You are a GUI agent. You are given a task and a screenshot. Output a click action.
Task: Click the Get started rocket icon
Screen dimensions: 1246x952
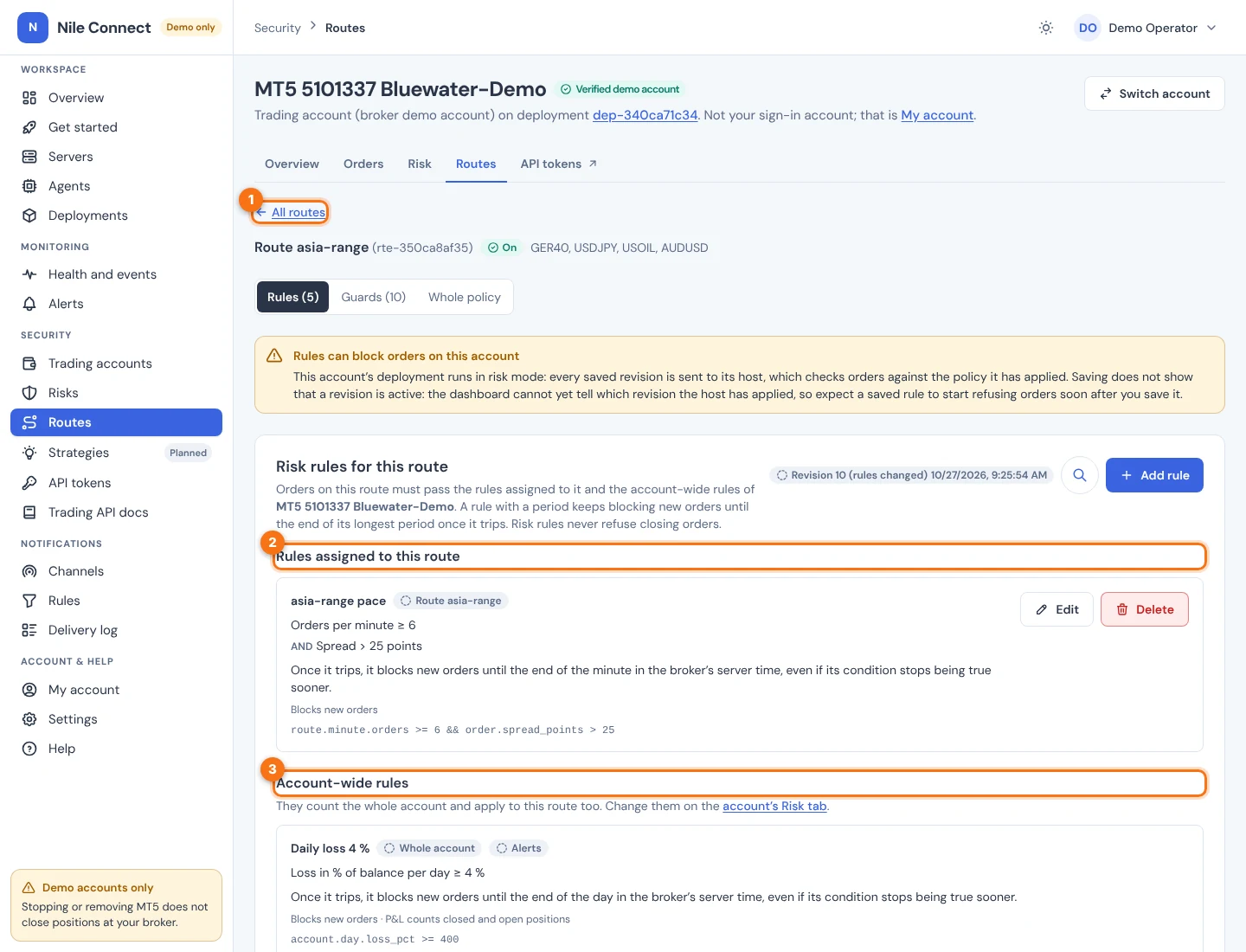pyautogui.click(x=29, y=127)
